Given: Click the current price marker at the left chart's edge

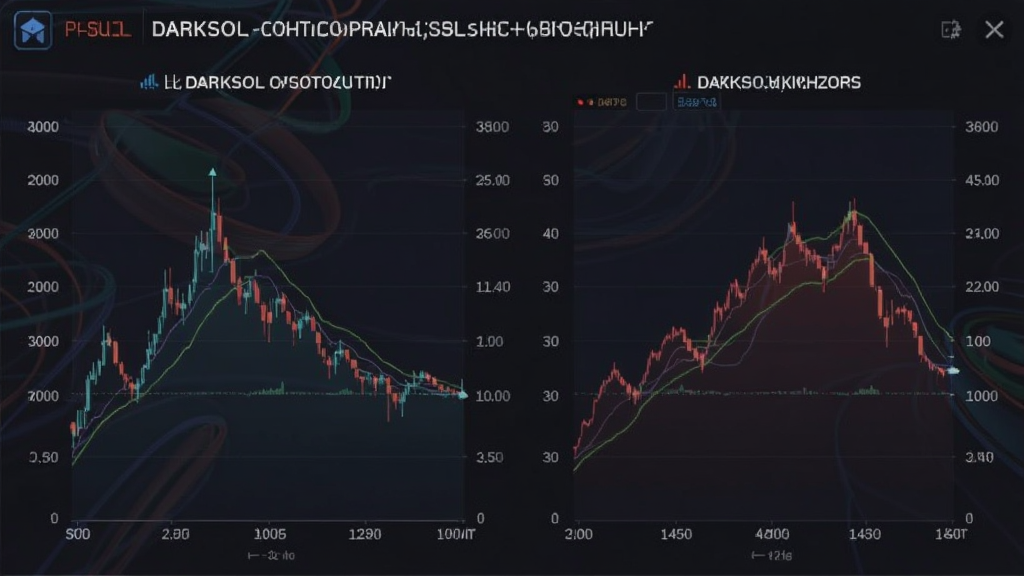Looking at the screenshot, I should pos(462,395).
